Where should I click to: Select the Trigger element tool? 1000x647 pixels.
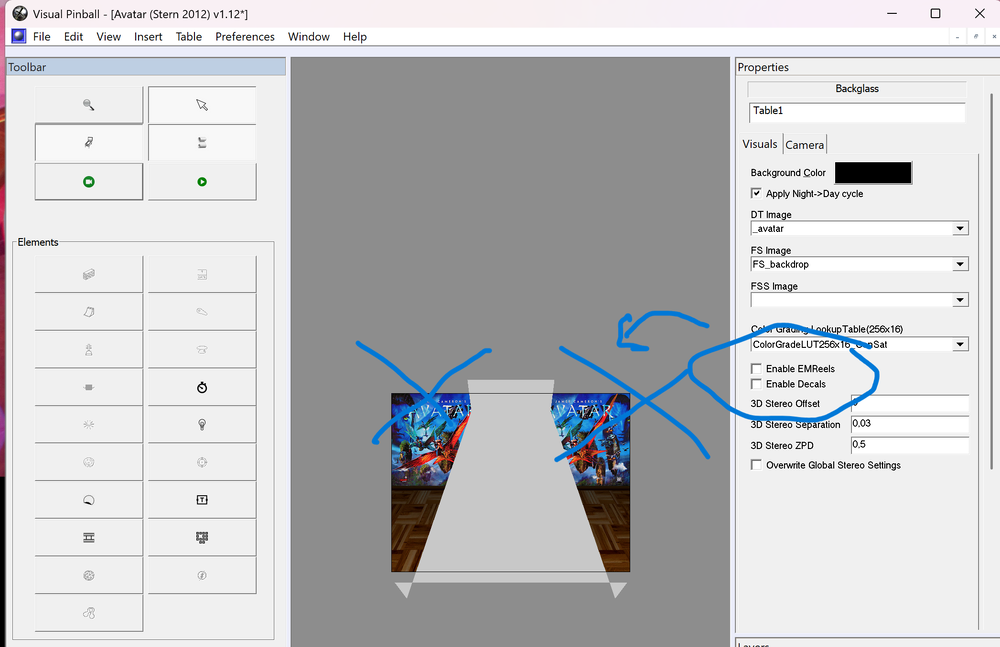89,425
